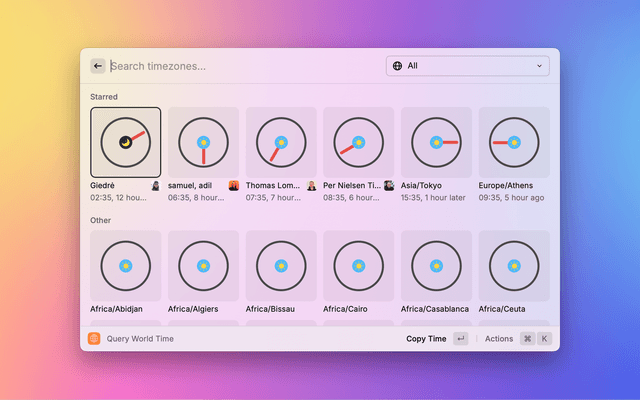
Task: Expand dropdown using the chevron arrow
Action: pyautogui.click(x=540, y=66)
